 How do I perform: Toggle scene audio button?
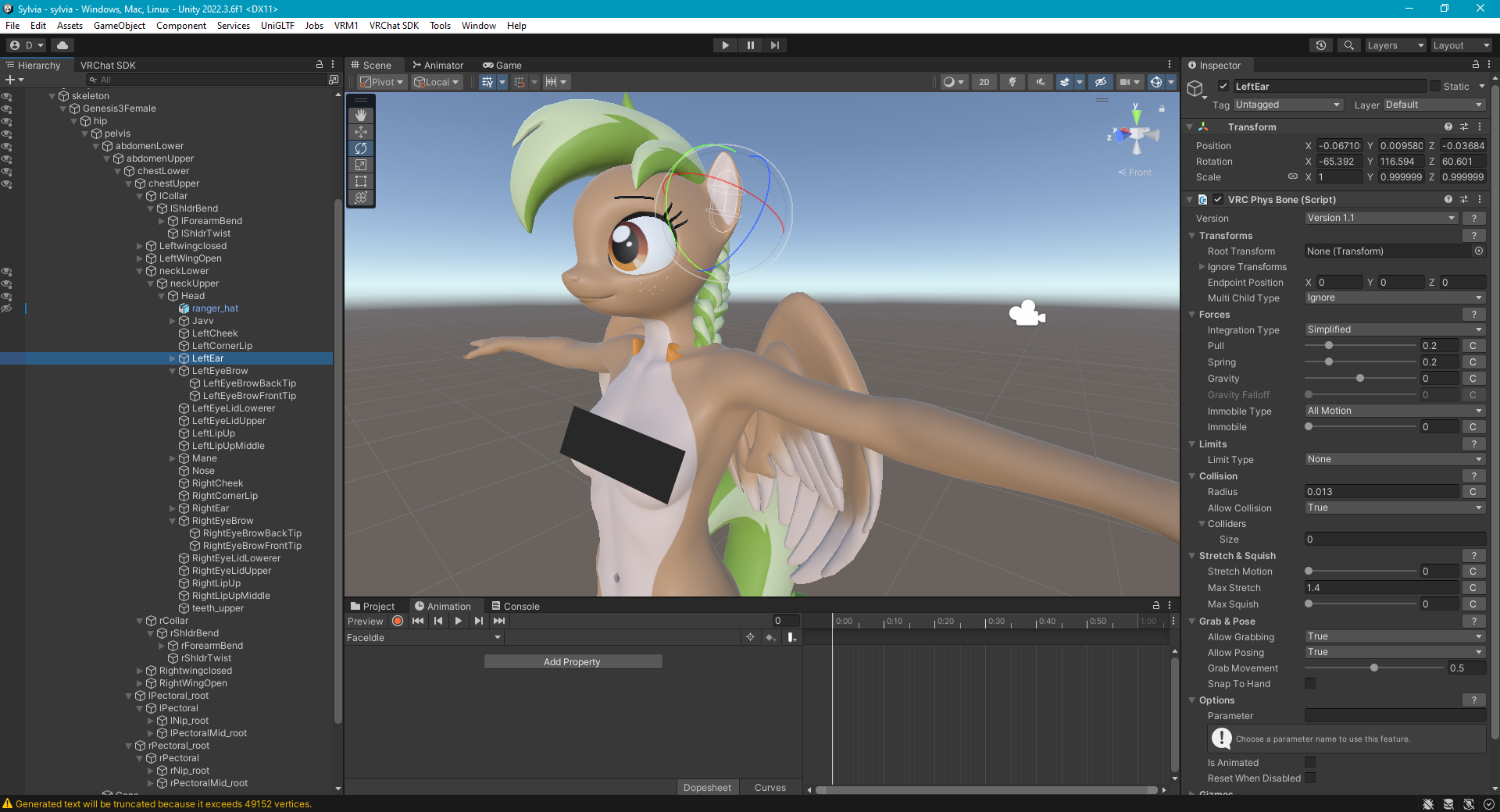(1041, 82)
